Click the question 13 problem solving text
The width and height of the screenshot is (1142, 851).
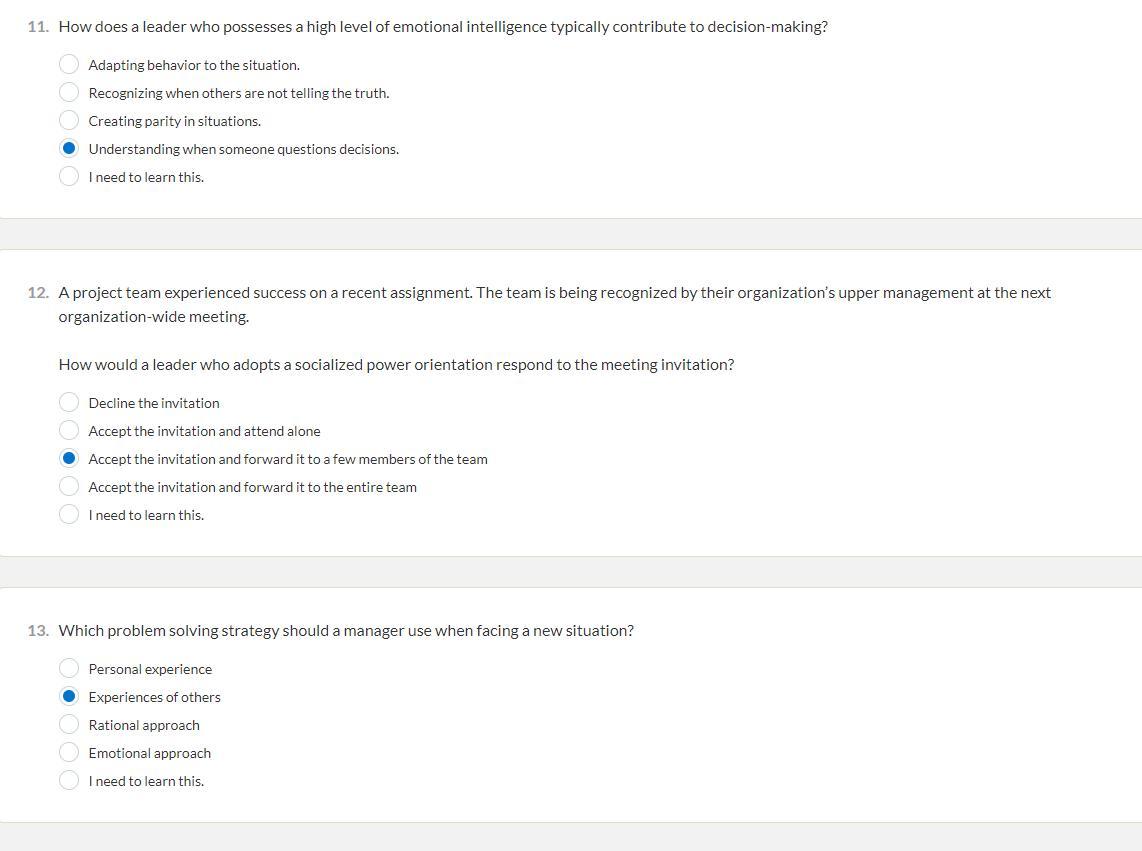[346, 631]
